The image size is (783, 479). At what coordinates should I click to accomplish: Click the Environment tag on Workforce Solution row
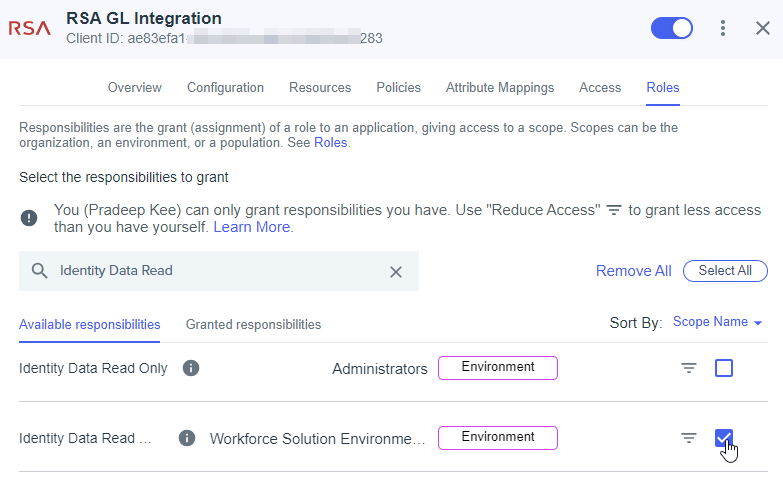498,438
